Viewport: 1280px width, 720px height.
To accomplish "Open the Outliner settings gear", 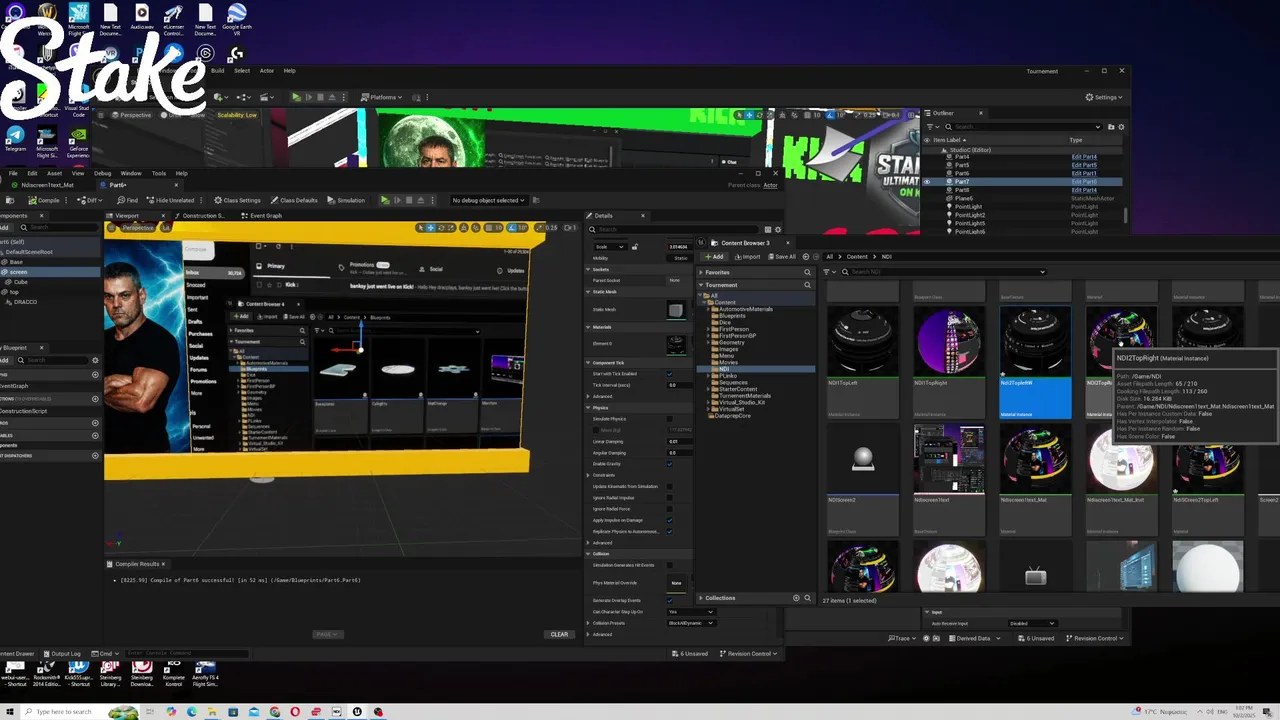I will (1121, 127).
